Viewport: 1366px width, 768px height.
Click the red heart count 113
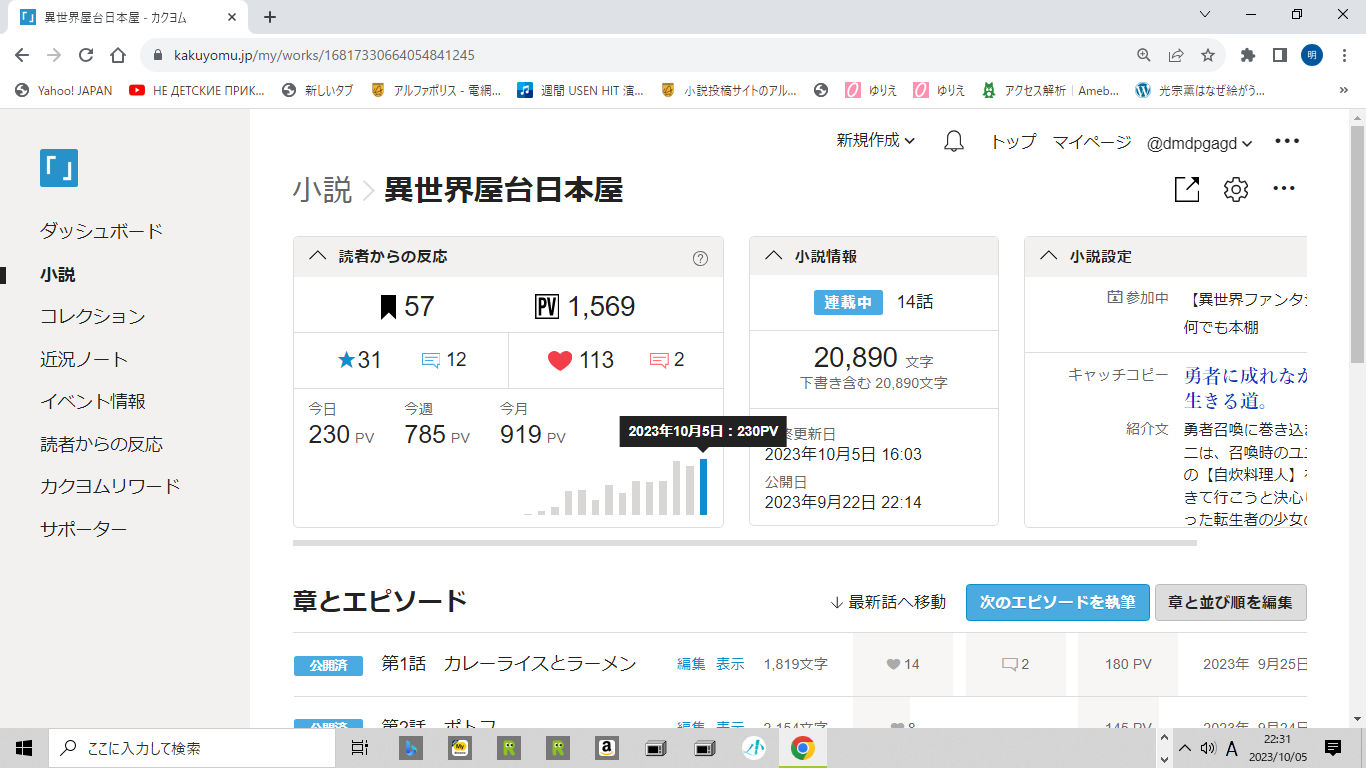(x=581, y=360)
